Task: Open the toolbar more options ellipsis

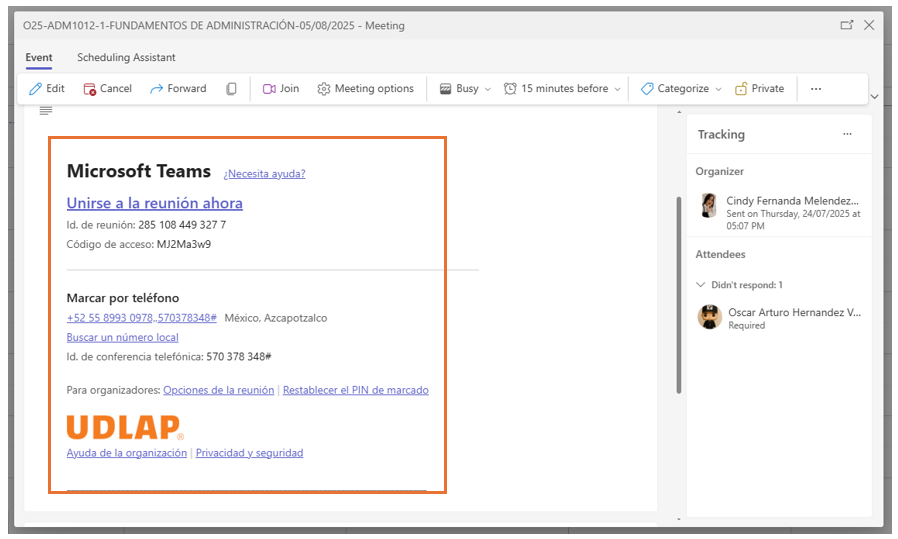Action: pos(816,89)
